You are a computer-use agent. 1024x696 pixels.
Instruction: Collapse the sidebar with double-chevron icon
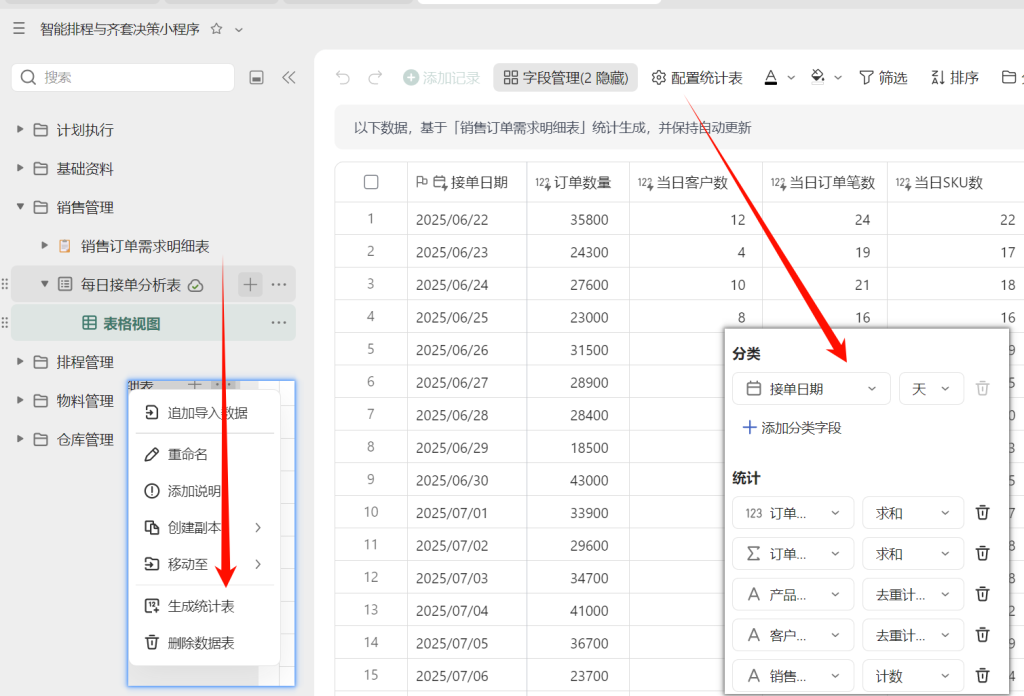(289, 78)
